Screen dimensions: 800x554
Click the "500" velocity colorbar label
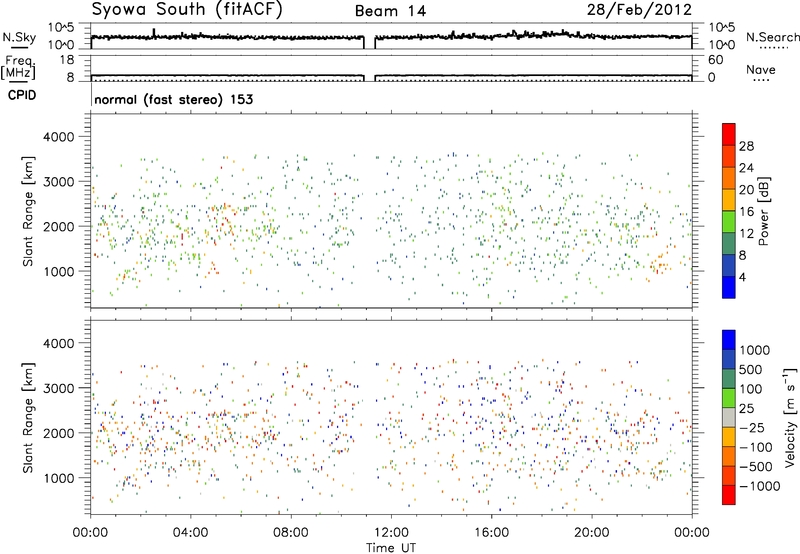751,369
